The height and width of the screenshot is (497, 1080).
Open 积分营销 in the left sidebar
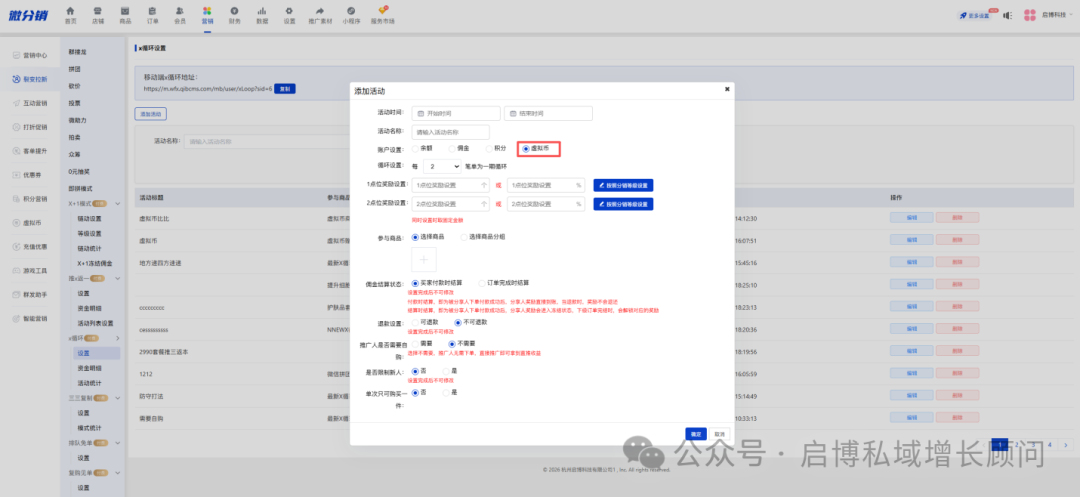pyautogui.click(x=30, y=199)
